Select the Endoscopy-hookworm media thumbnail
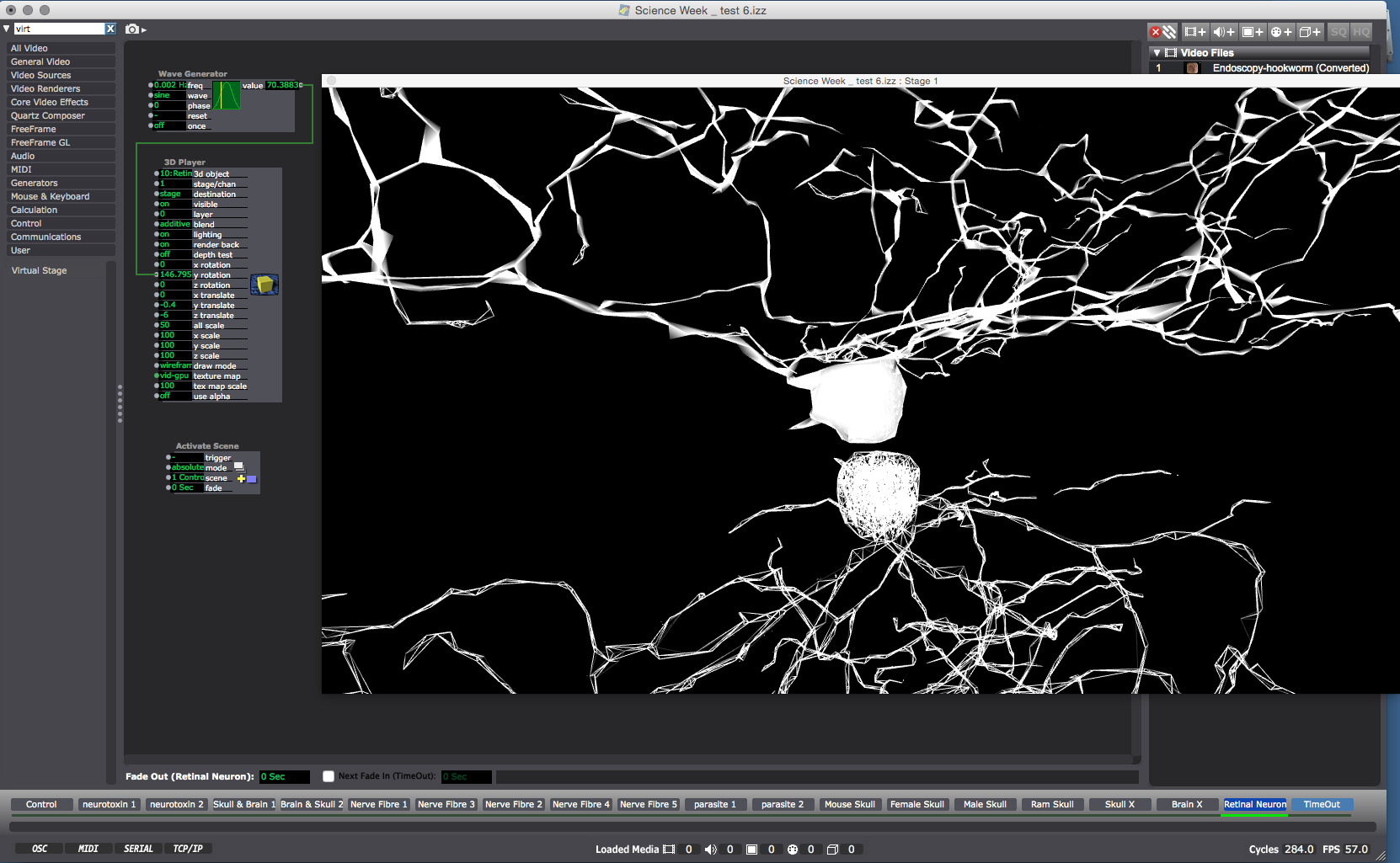Viewport: 1400px width, 863px height. [x=1192, y=68]
